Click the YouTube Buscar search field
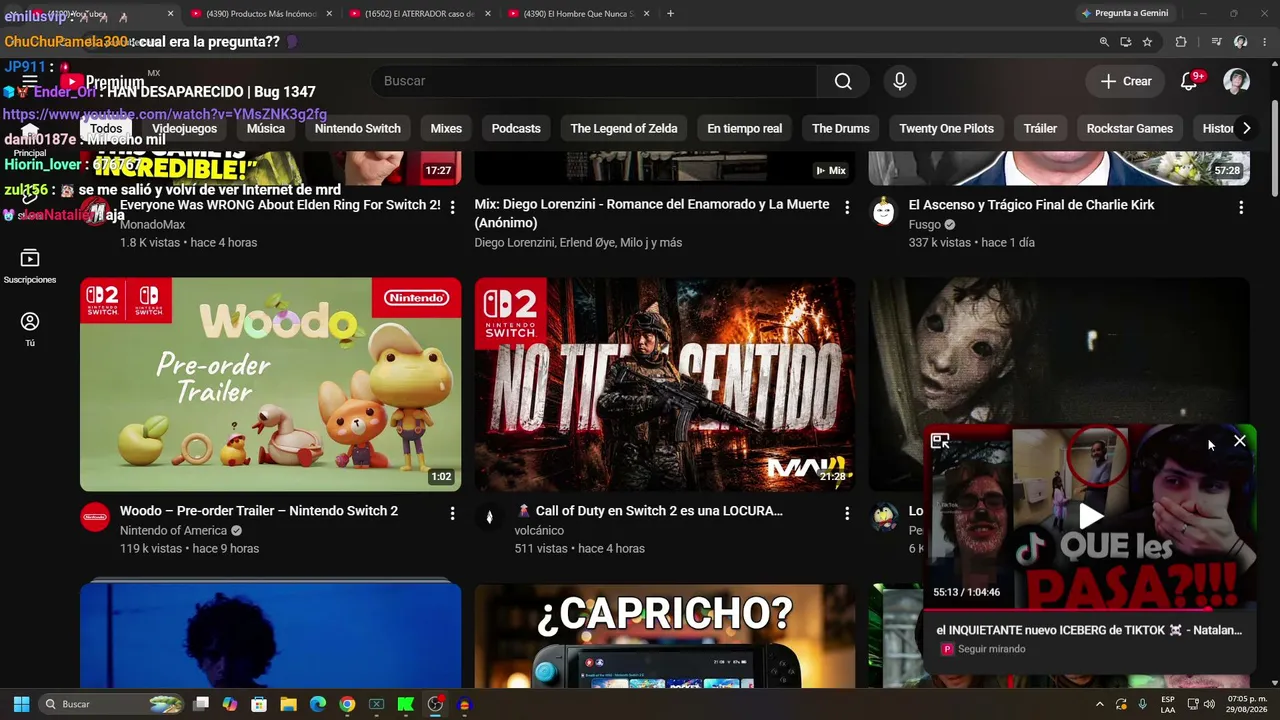 [x=594, y=81]
